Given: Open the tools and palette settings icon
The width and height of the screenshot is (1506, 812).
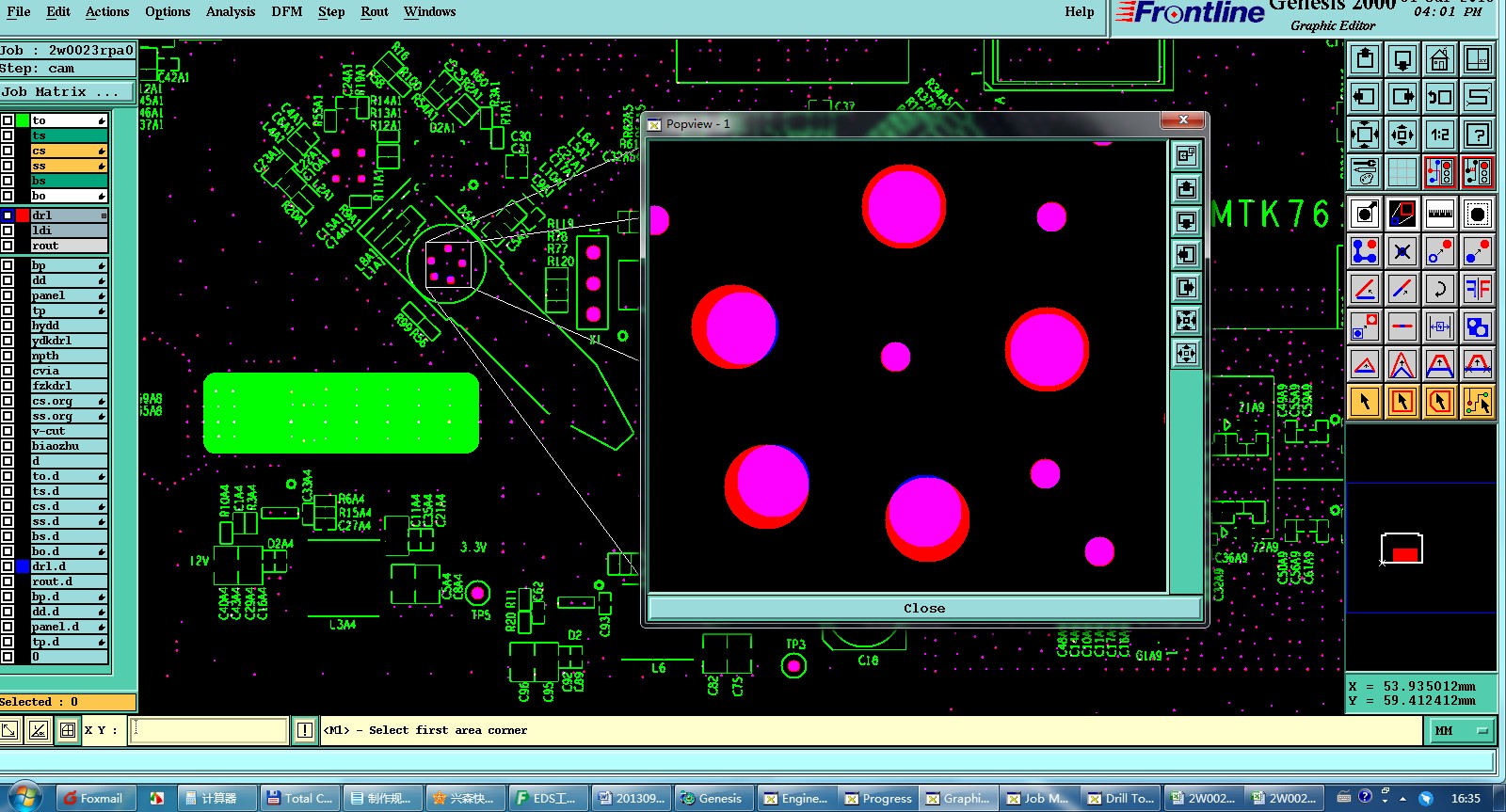Looking at the screenshot, I should (1365, 172).
